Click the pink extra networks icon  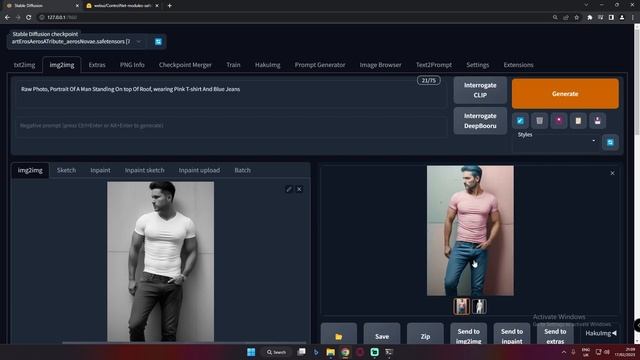click(559, 121)
